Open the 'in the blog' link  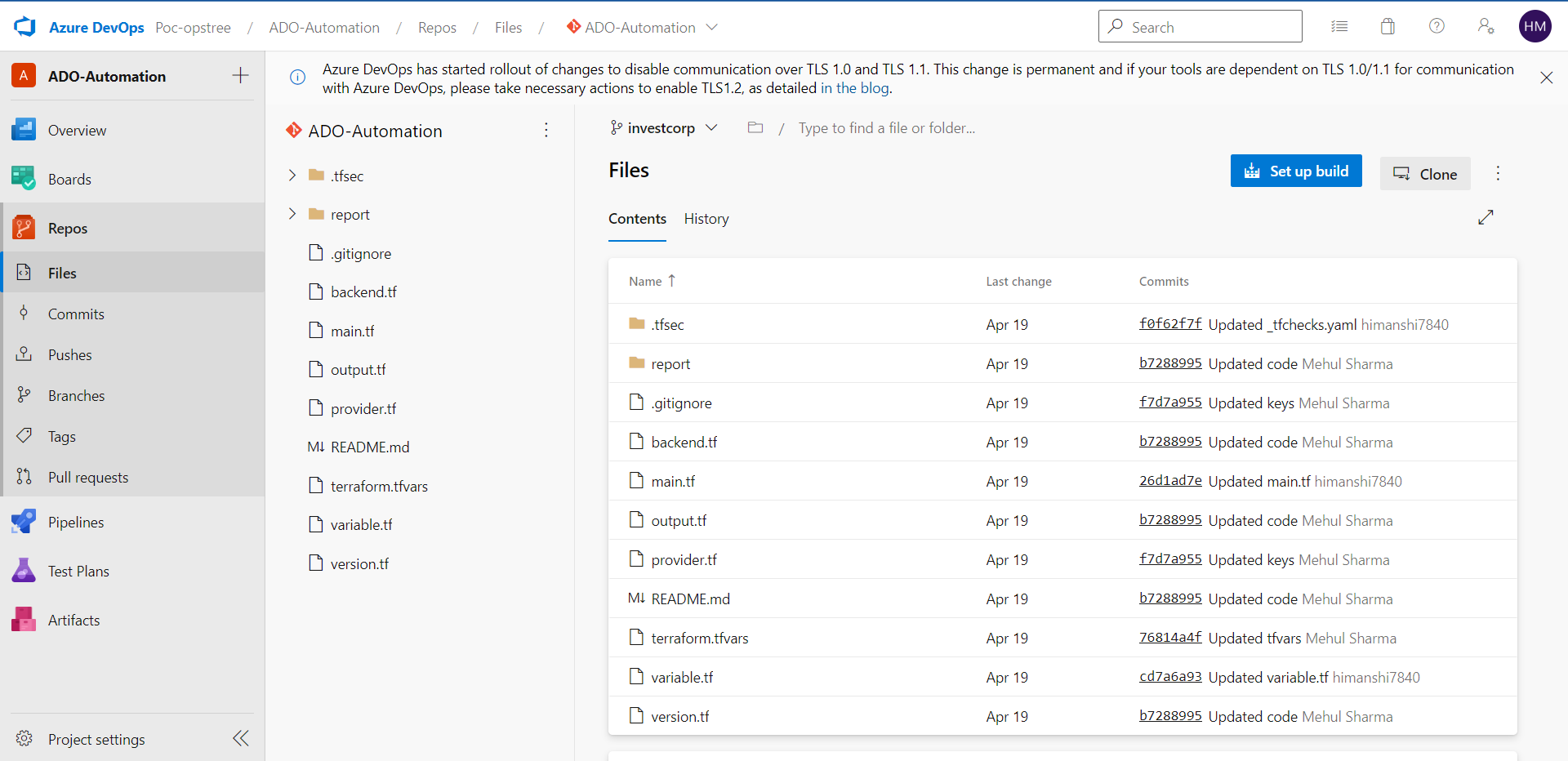tap(855, 88)
